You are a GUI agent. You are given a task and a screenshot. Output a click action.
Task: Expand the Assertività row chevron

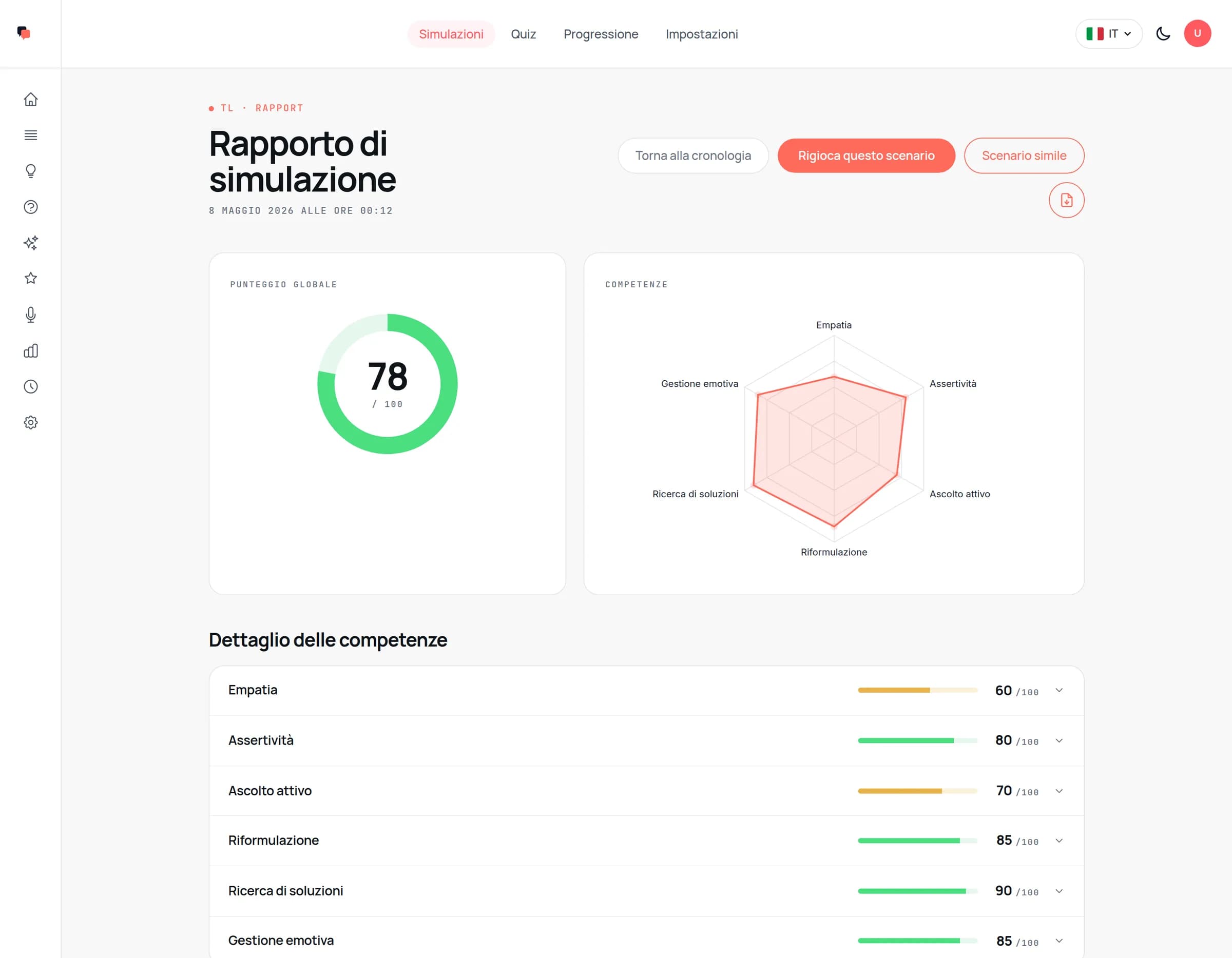(1059, 740)
